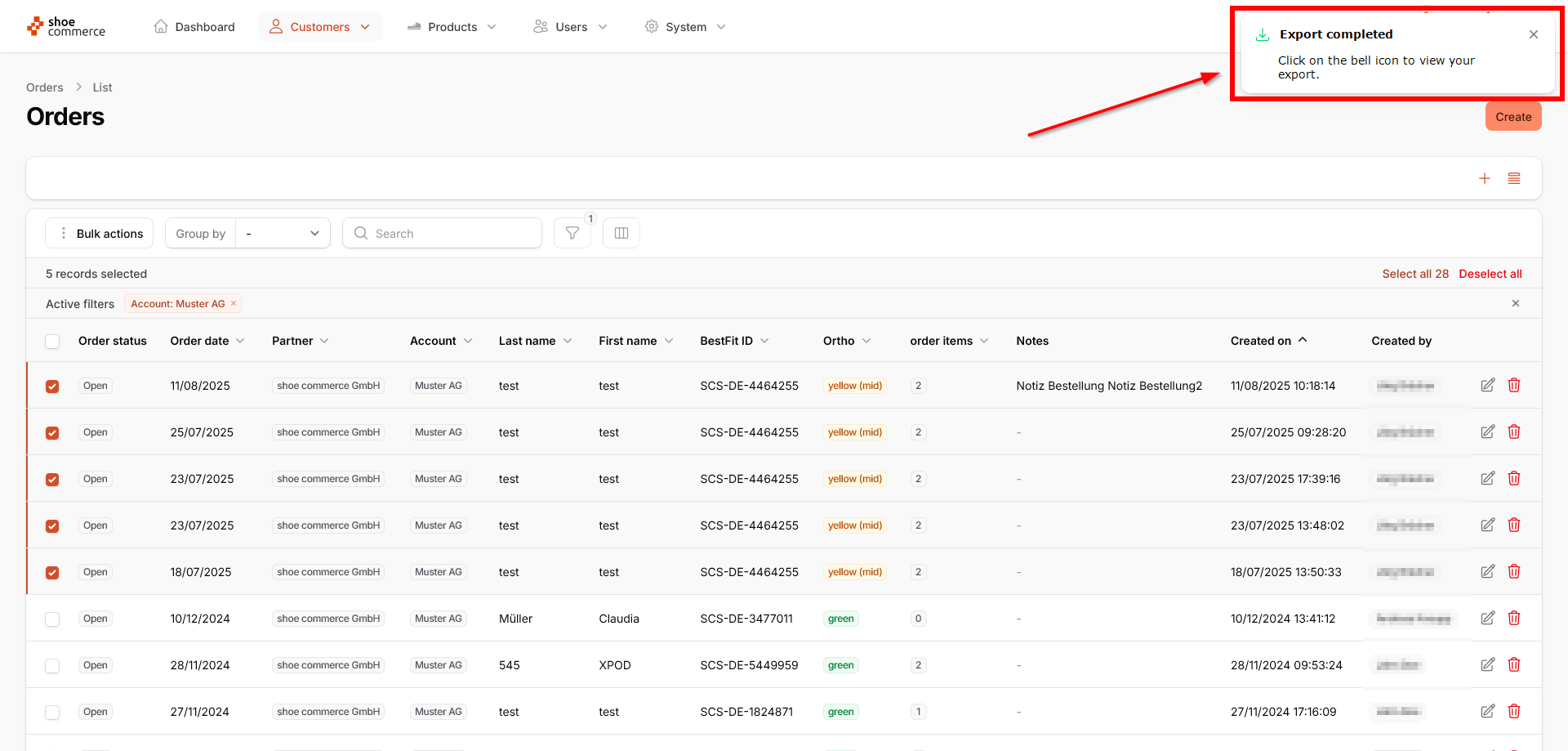Delete the order dated 25/07/2025
Viewport: 1568px width, 751px height.
(x=1513, y=431)
